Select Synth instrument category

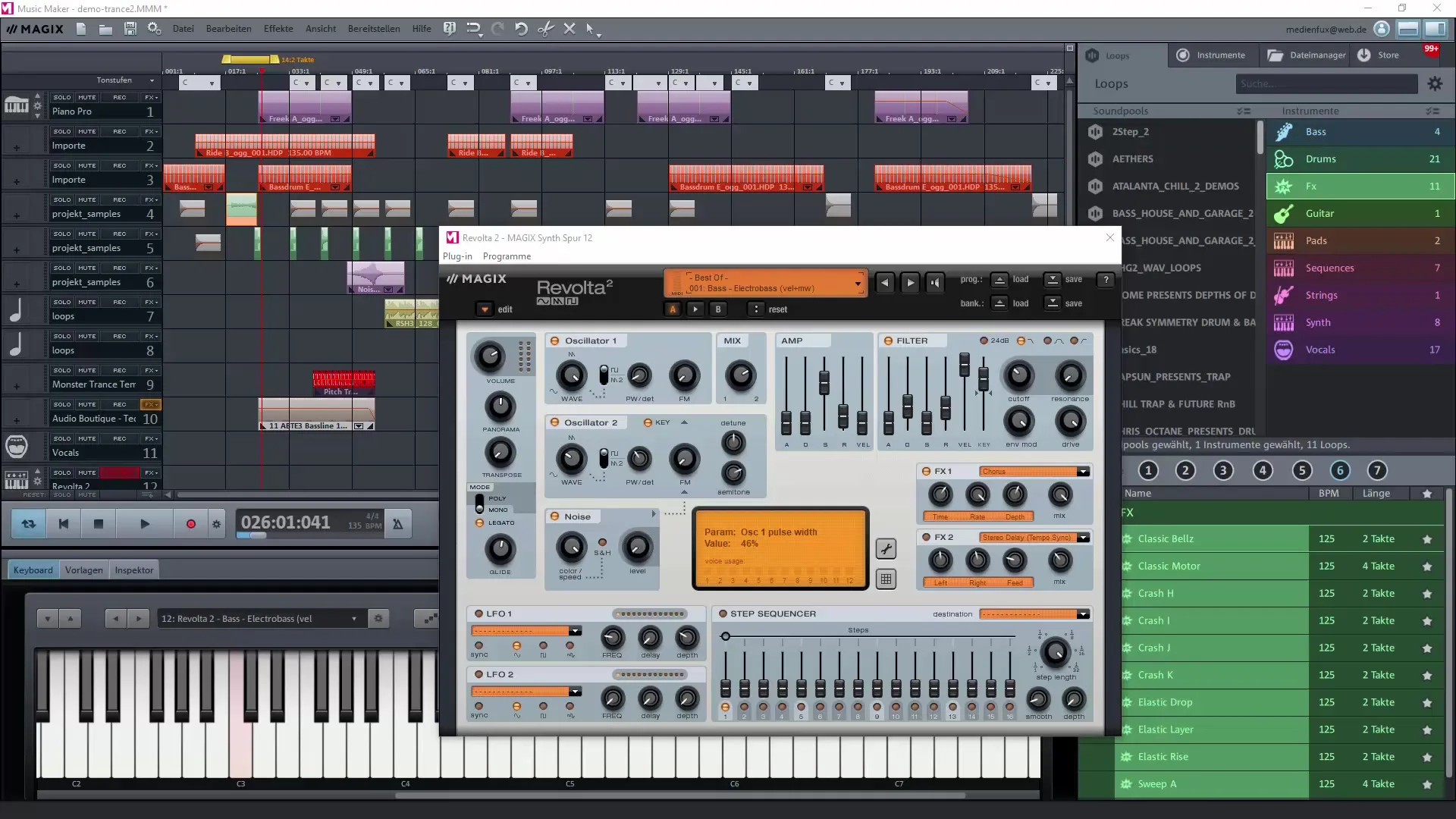1360,323
